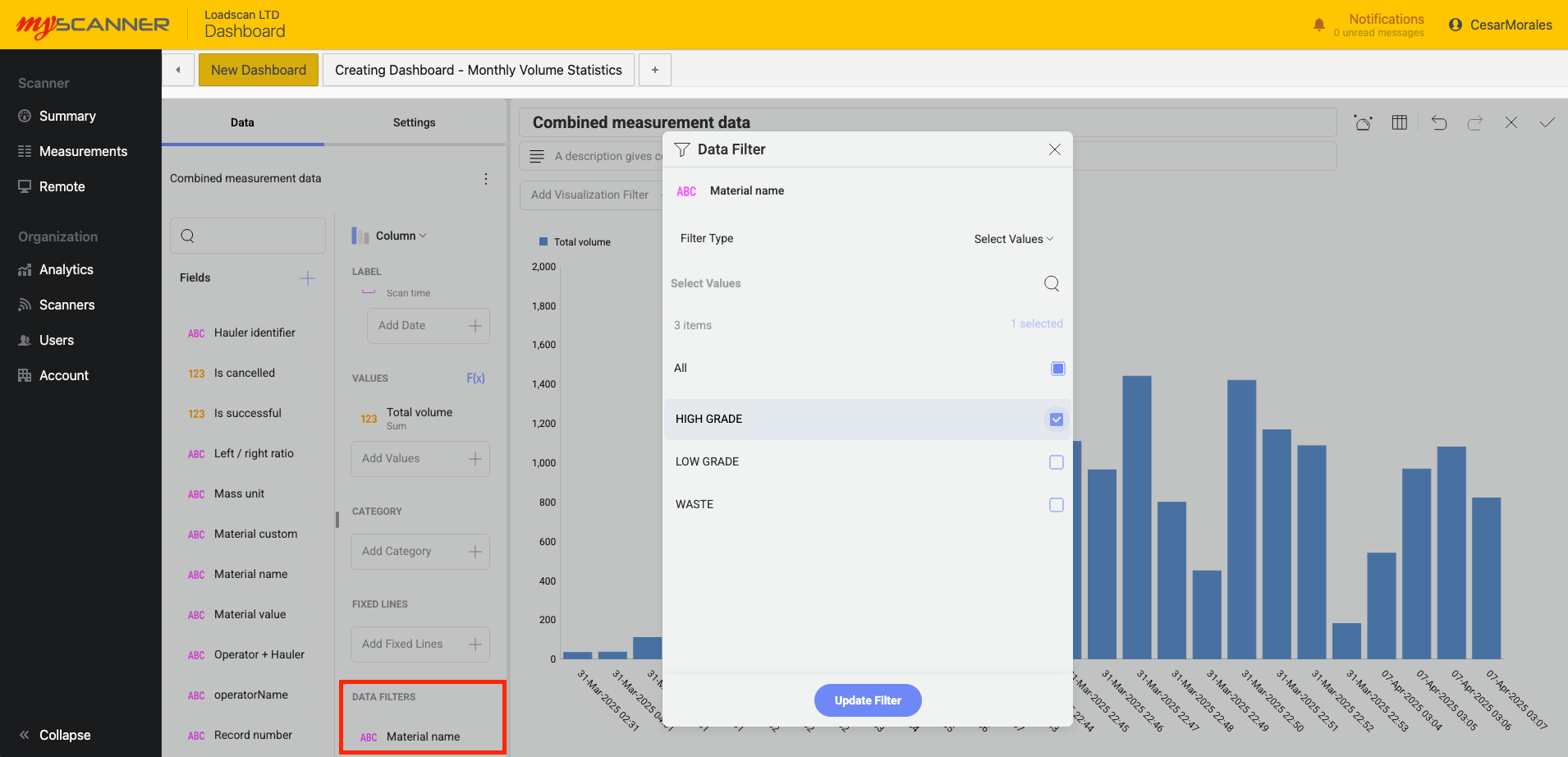Select the New Dashboard tab
This screenshot has width=1568, height=757.
point(259,70)
